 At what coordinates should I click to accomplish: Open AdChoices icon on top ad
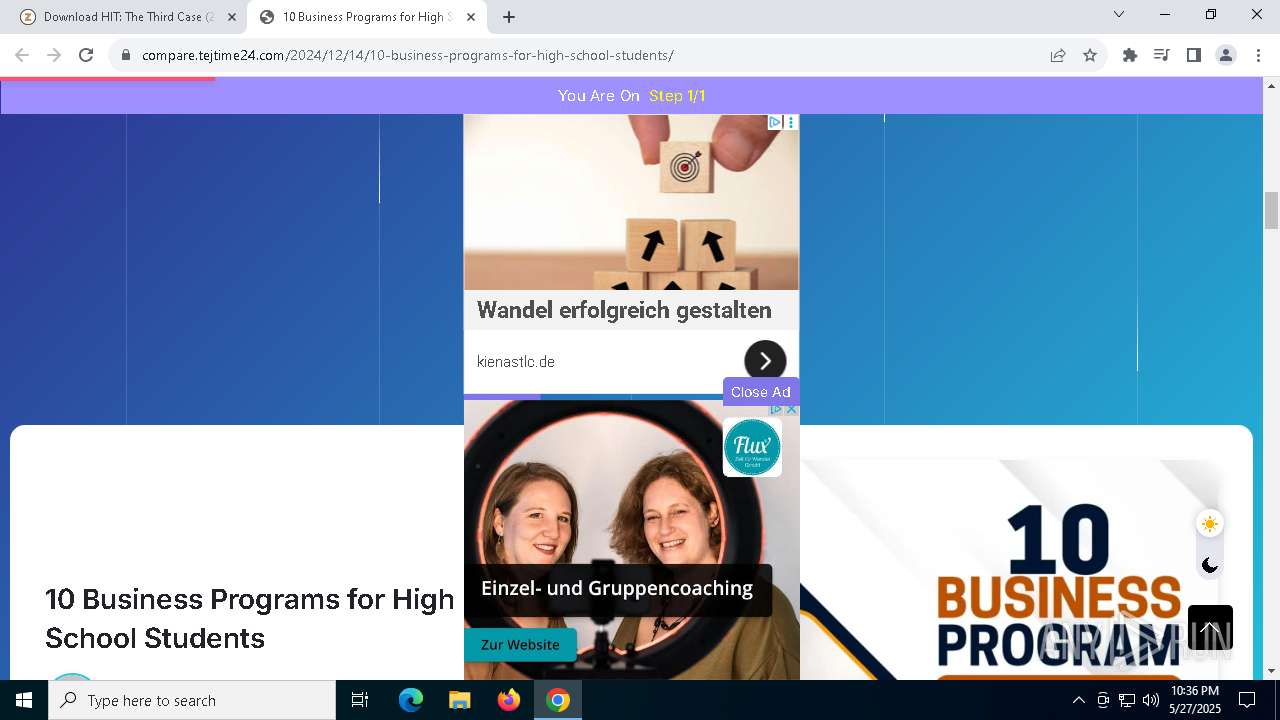pos(775,122)
